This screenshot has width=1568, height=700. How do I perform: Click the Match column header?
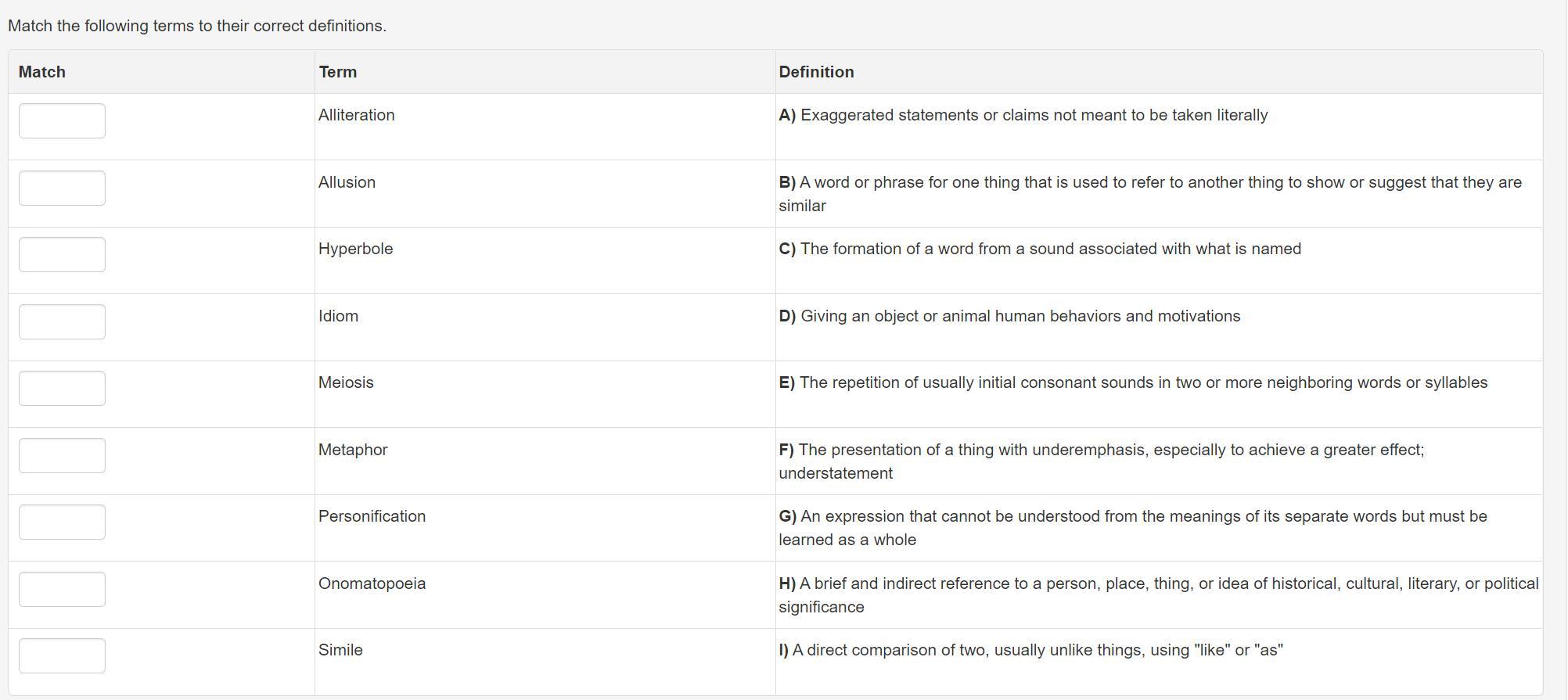[42, 72]
